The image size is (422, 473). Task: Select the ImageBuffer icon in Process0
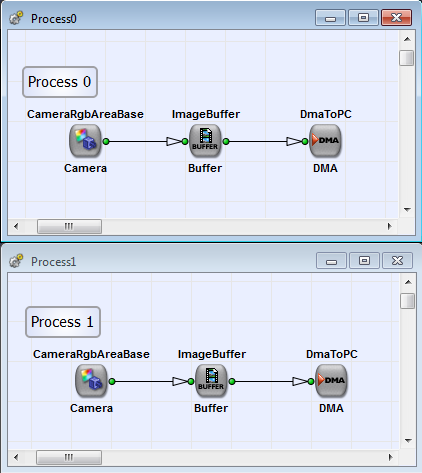(205, 141)
